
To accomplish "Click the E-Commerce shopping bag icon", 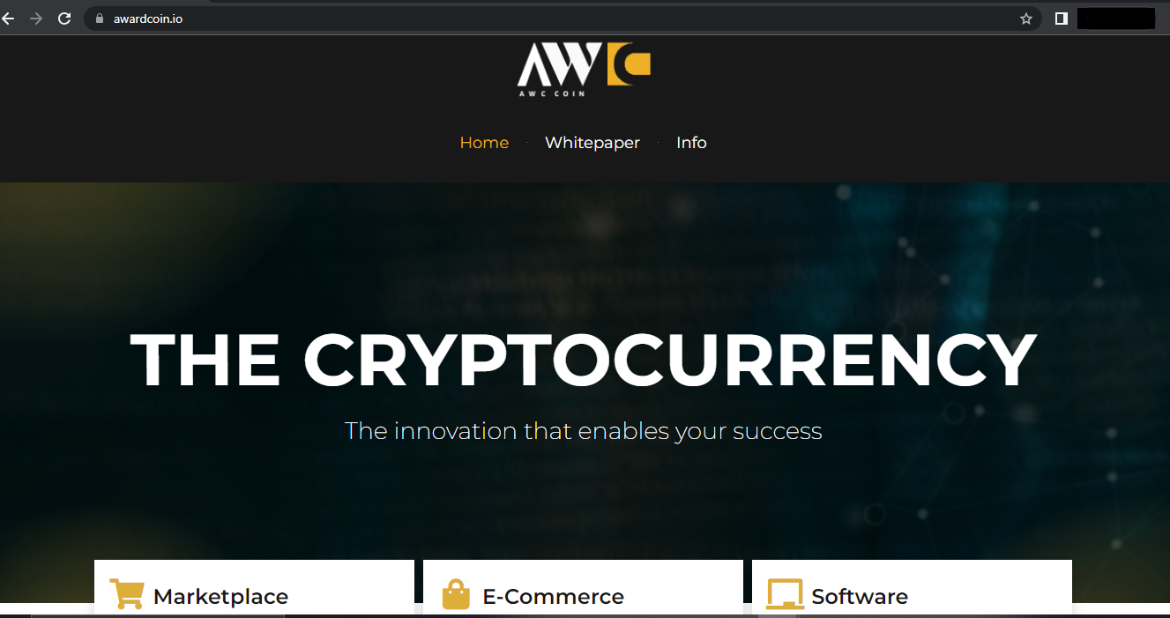I will click(x=456, y=594).
